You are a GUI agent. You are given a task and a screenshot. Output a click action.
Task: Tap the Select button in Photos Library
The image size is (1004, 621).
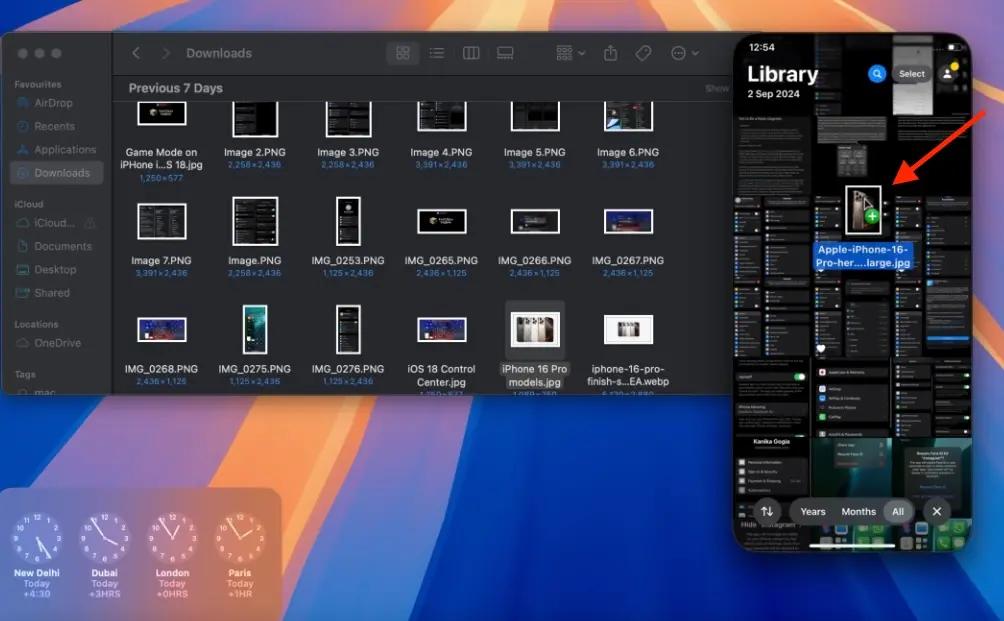click(911, 73)
